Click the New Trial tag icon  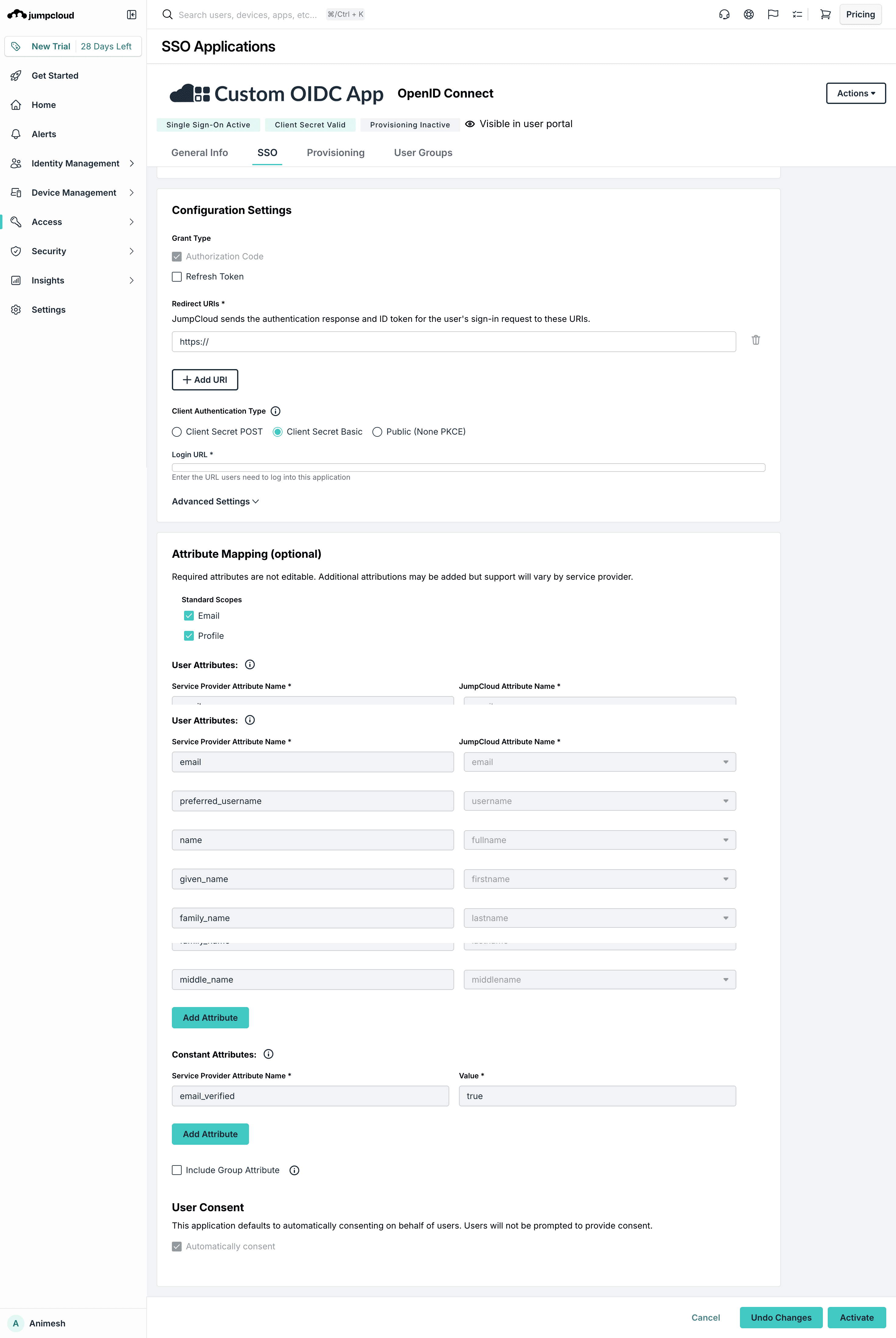[x=16, y=46]
